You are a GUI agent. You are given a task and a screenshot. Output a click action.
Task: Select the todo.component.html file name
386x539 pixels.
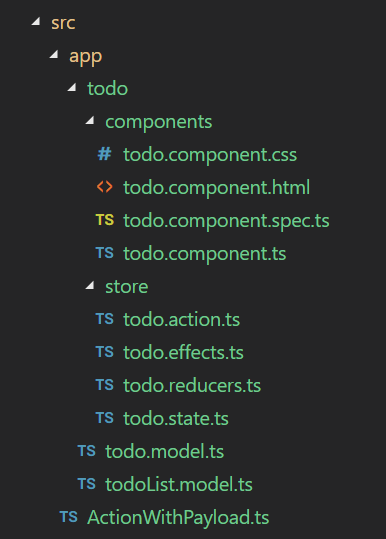point(217,187)
